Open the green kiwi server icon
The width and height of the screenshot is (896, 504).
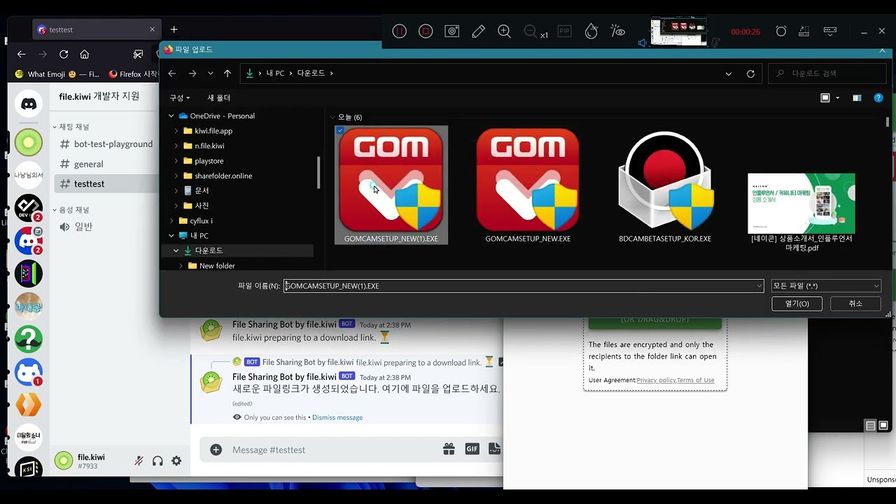click(29, 142)
